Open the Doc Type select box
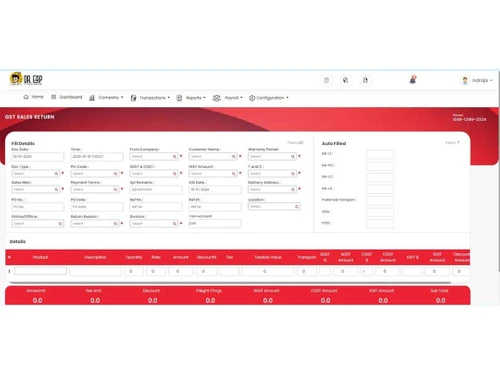 pyautogui.click(x=36, y=174)
